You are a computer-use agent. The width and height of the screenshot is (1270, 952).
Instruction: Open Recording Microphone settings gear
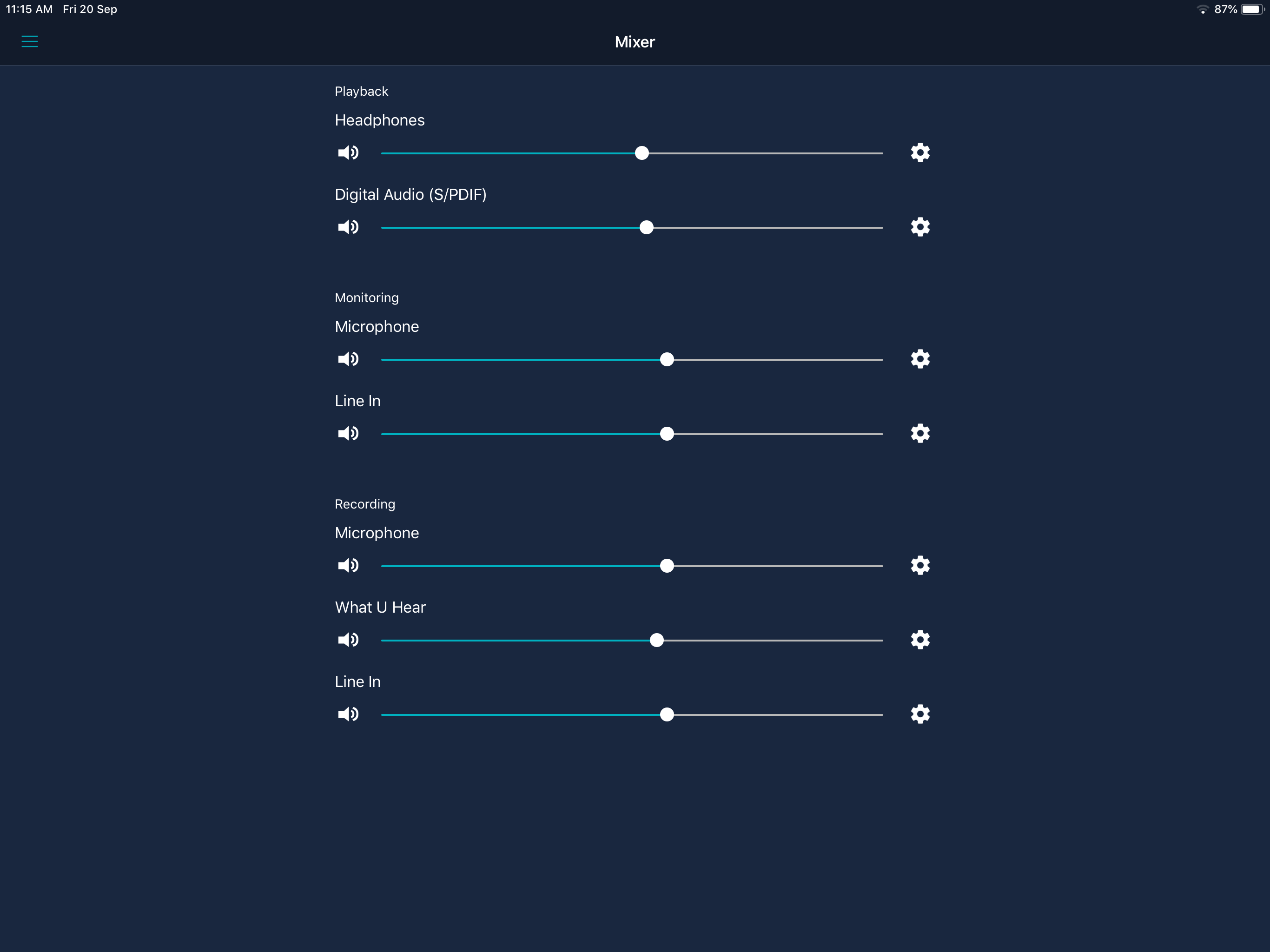click(x=920, y=566)
